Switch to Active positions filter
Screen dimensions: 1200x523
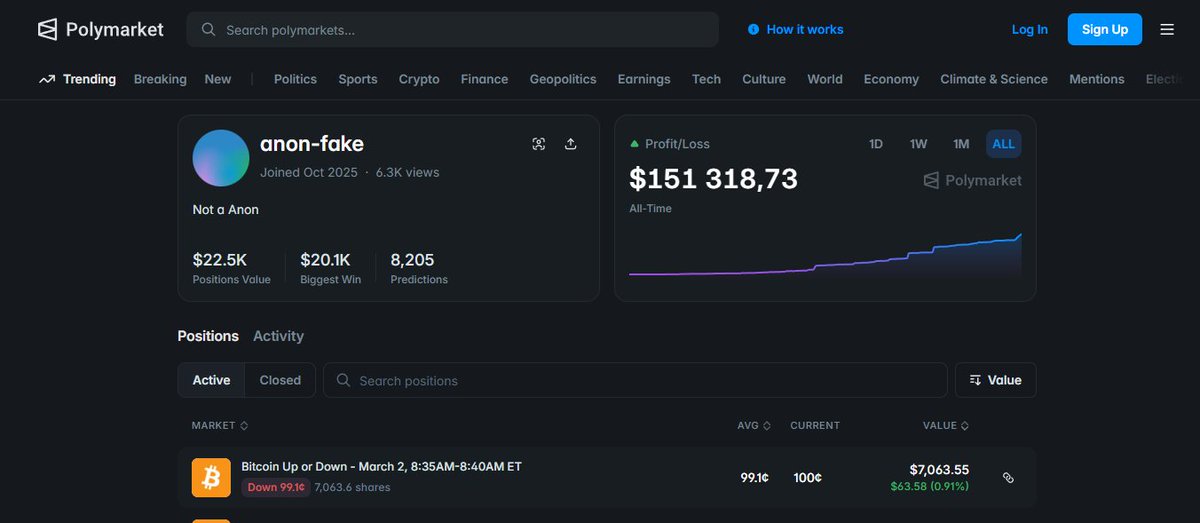[x=211, y=380]
